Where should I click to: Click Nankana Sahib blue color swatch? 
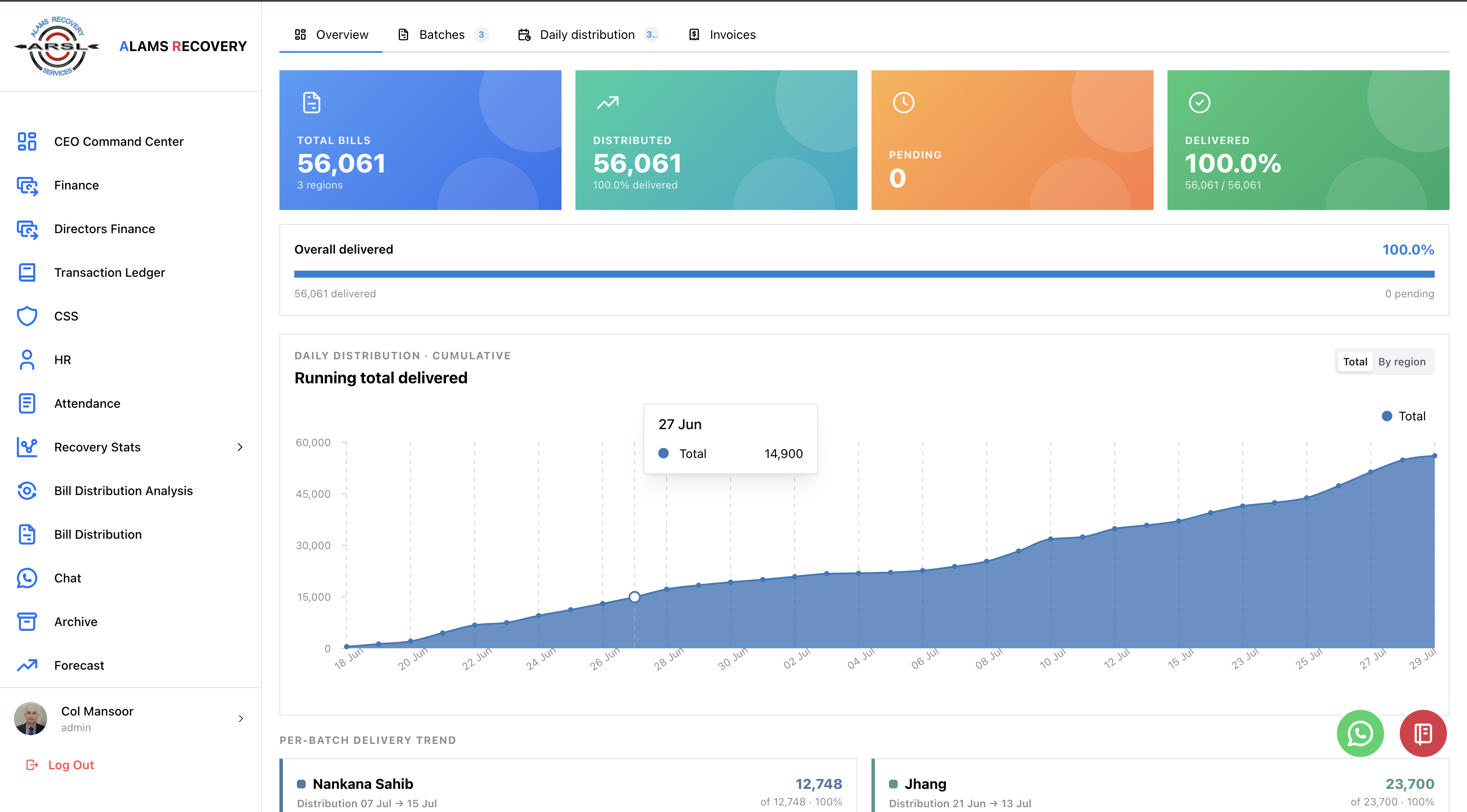click(x=301, y=784)
